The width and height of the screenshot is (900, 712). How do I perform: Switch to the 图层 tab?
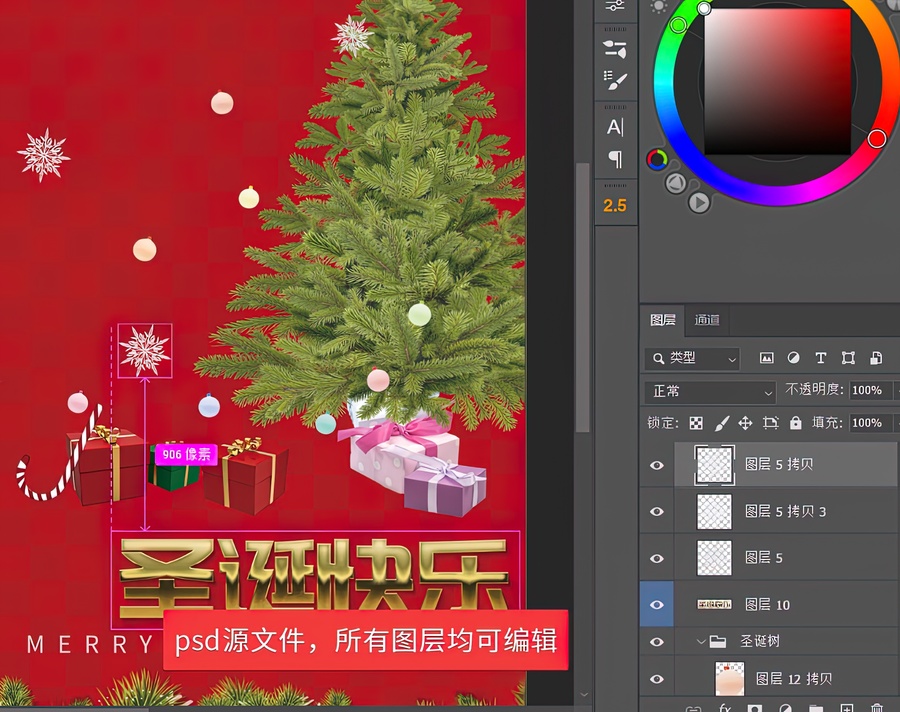pos(663,320)
